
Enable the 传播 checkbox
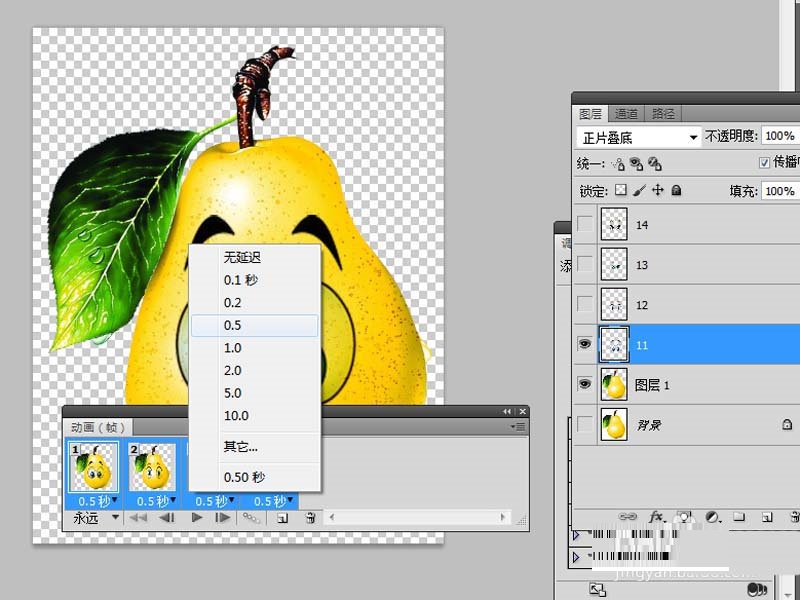tap(765, 161)
